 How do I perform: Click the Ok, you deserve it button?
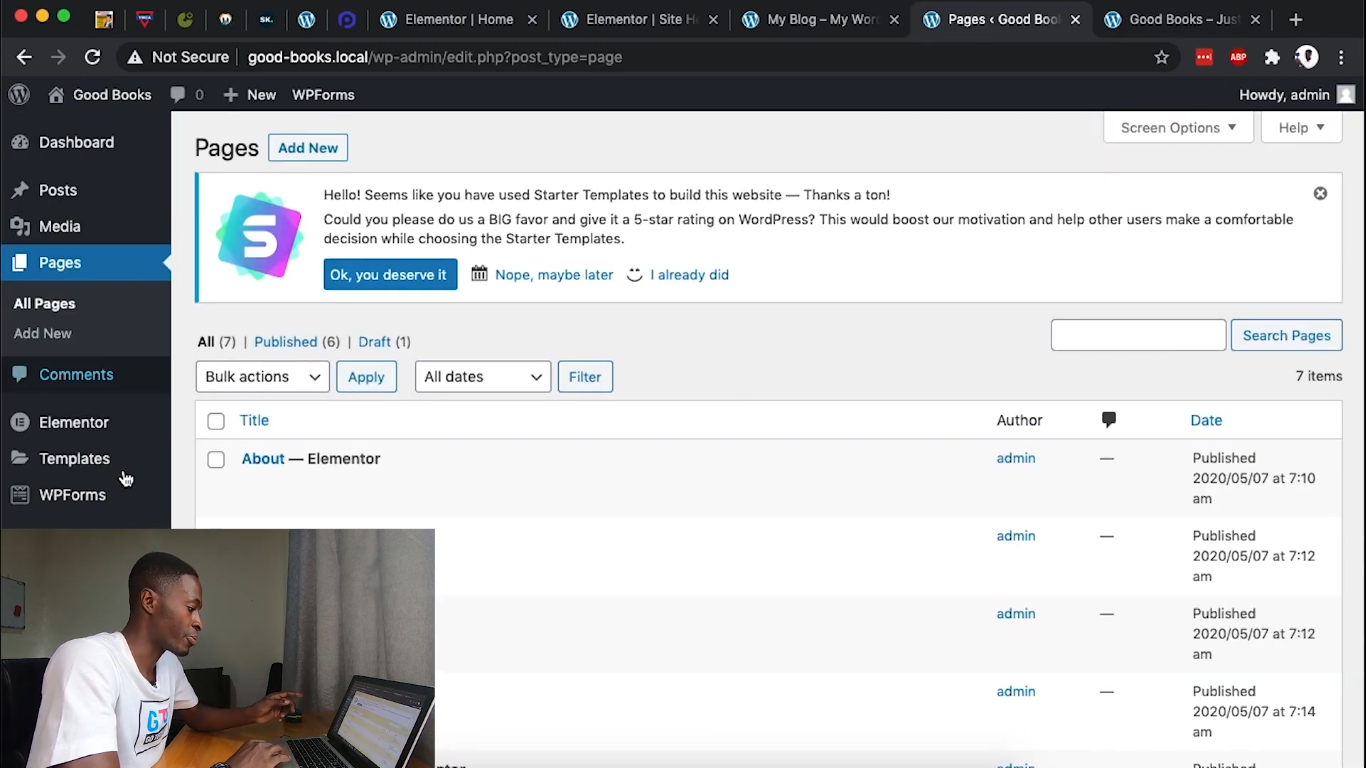(x=390, y=275)
